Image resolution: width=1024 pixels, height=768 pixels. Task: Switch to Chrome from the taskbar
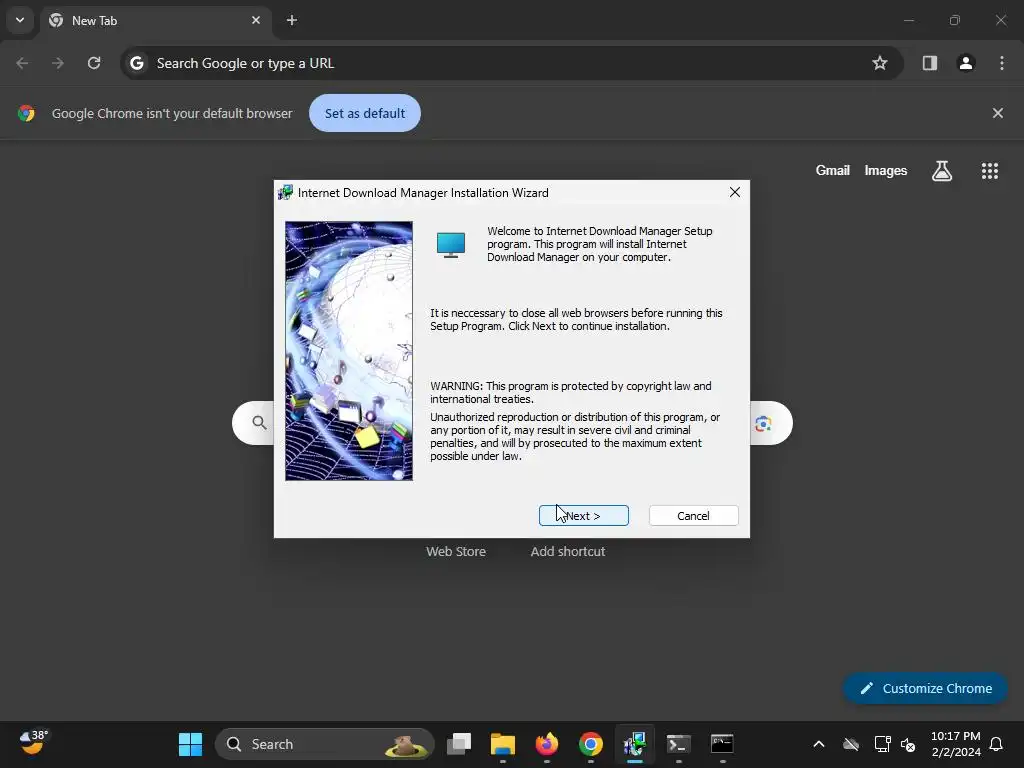pyautogui.click(x=590, y=744)
